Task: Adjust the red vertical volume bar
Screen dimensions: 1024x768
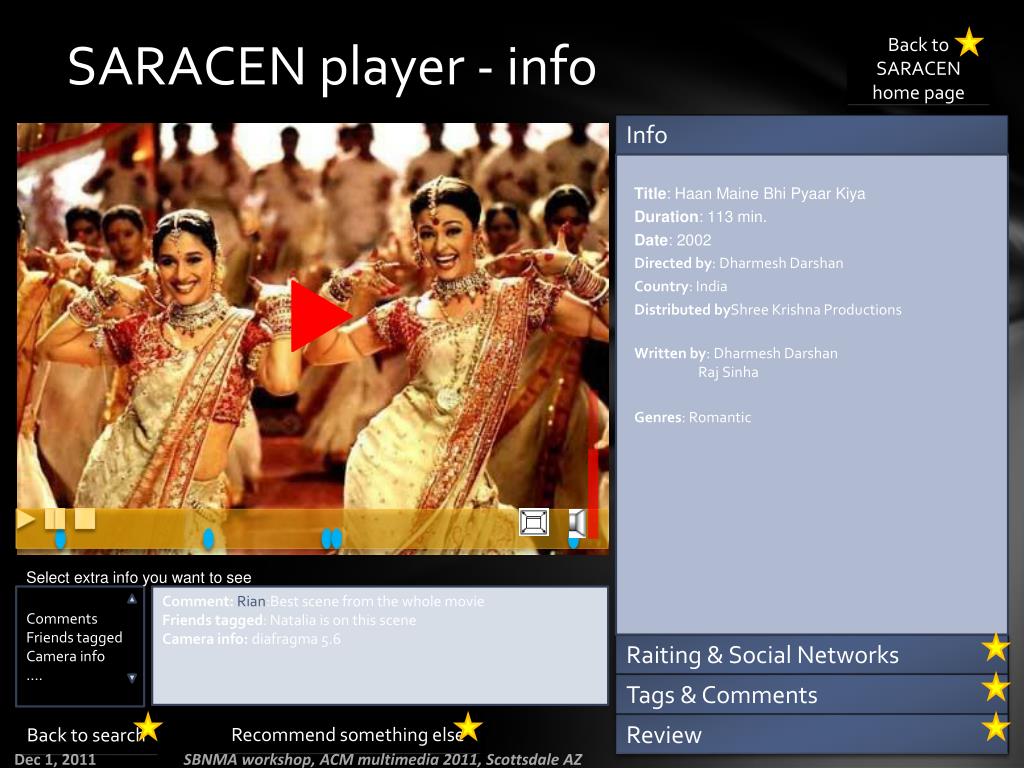Action: (x=593, y=494)
